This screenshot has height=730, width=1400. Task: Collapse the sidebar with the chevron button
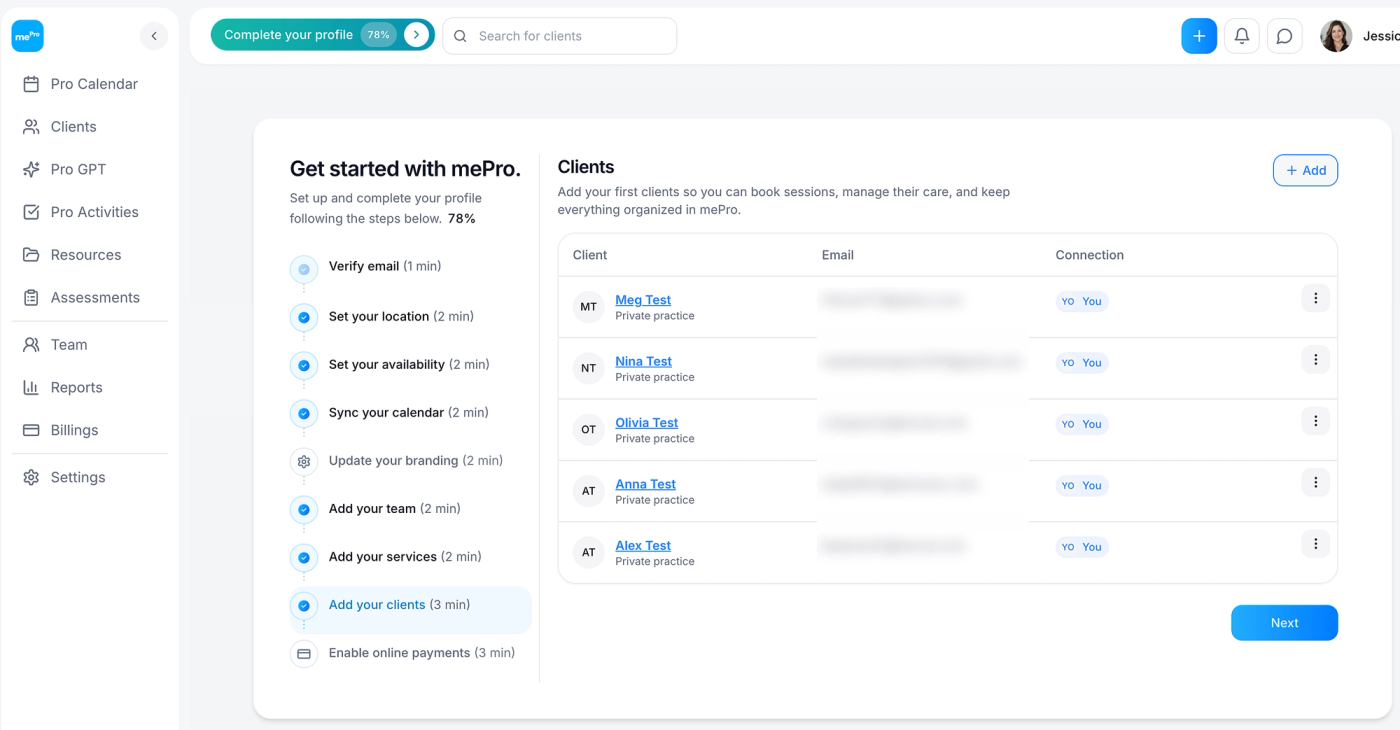point(153,36)
